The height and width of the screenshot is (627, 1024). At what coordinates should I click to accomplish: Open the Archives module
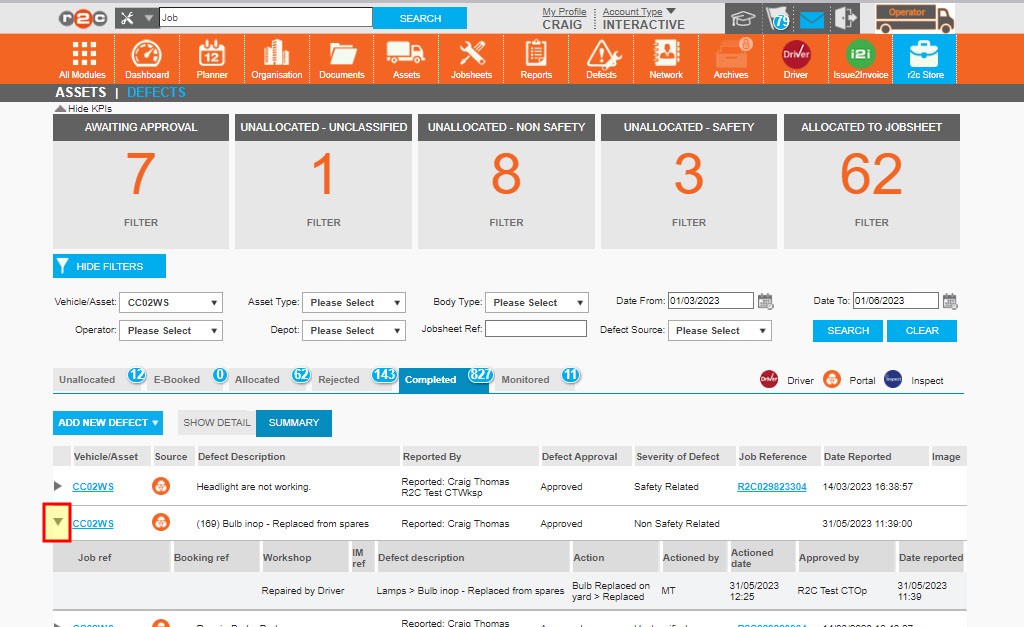click(730, 58)
